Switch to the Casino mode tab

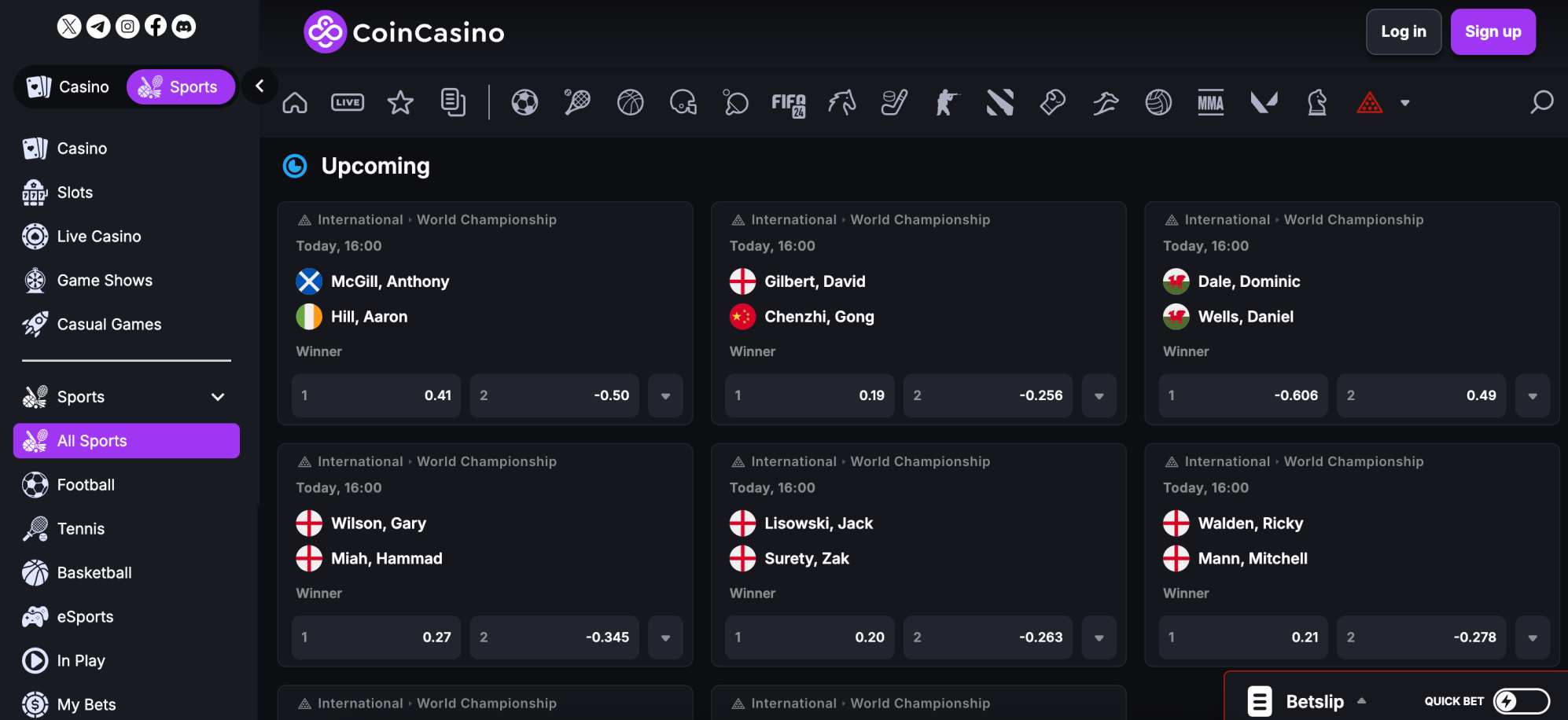[69, 86]
